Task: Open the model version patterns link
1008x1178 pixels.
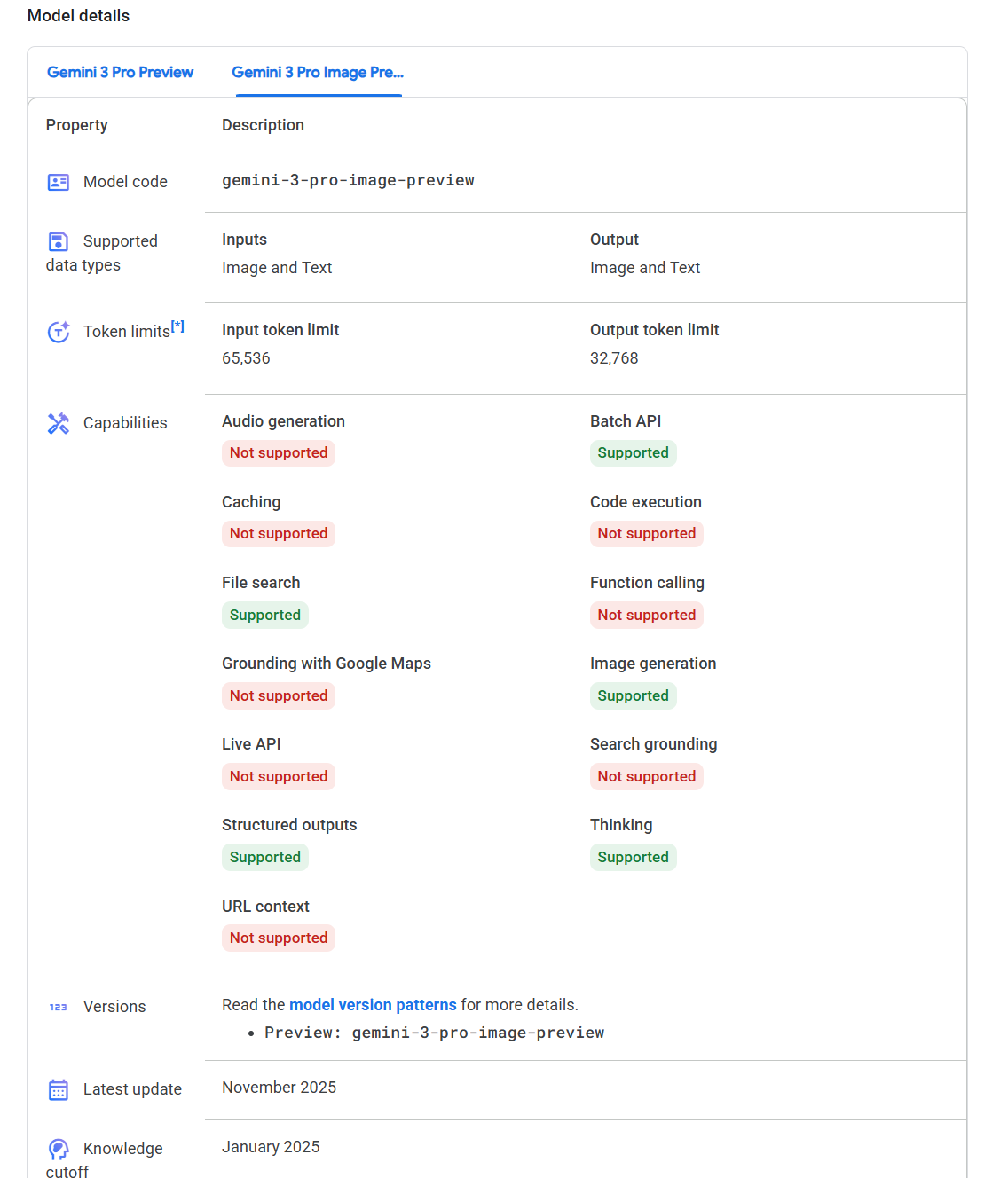Action: (373, 1005)
